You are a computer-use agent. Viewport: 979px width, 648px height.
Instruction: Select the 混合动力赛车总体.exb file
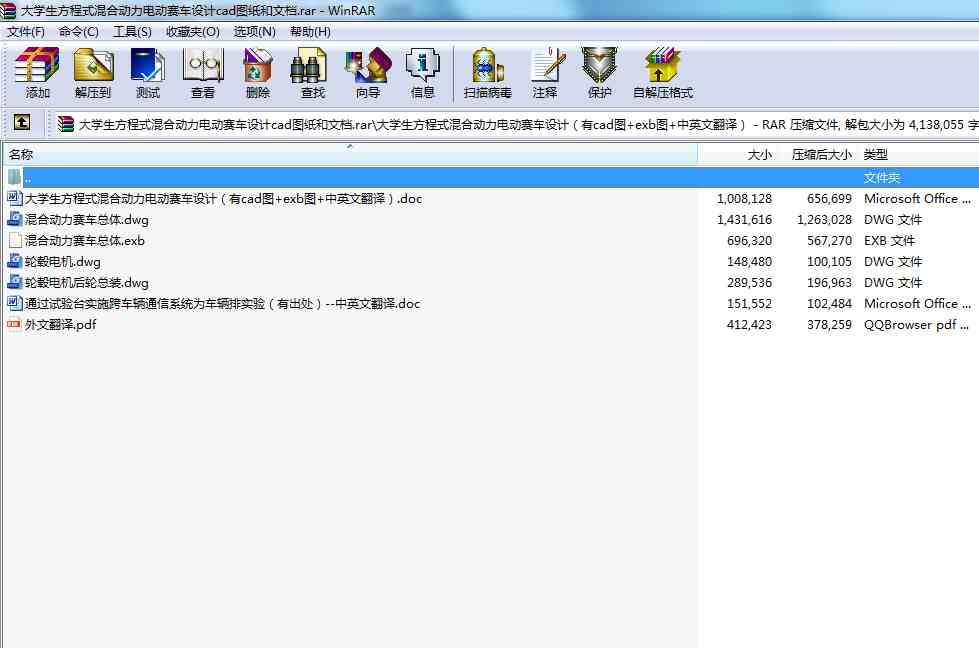pyautogui.click(x=85, y=241)
